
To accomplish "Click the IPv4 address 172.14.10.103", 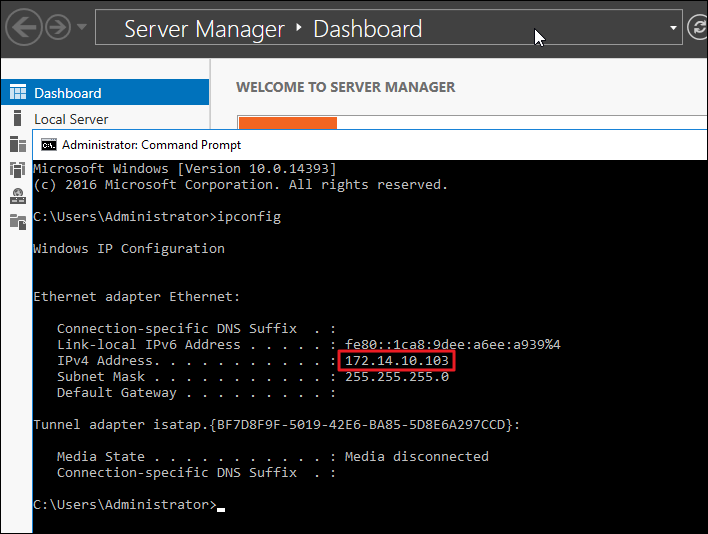I will coord(397,361).
